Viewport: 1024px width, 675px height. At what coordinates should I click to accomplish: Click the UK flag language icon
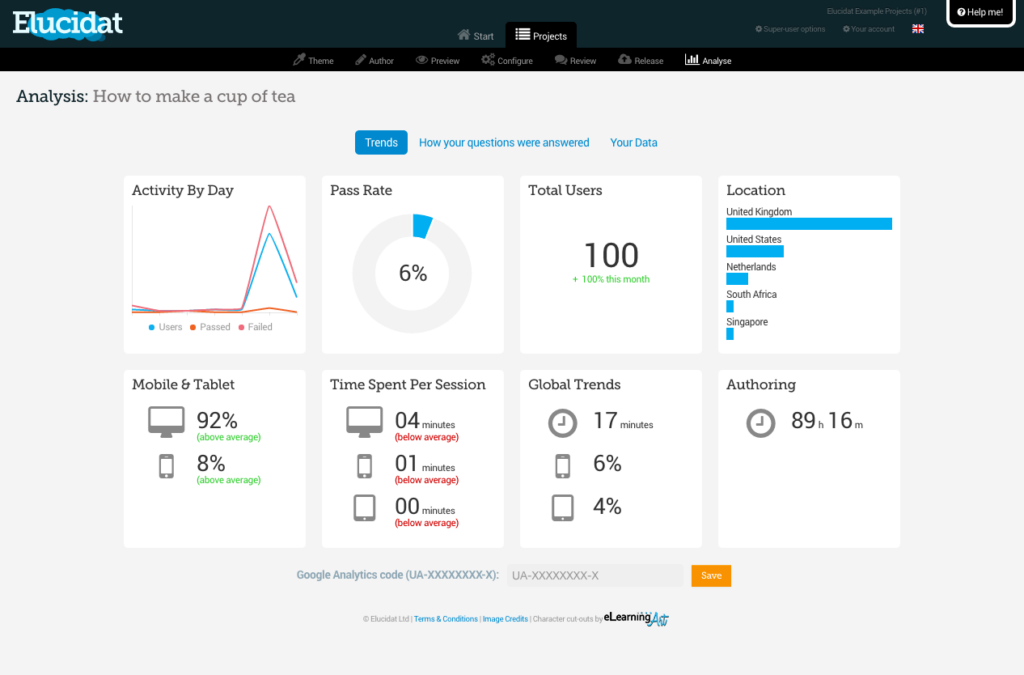[x=918, y=29]
